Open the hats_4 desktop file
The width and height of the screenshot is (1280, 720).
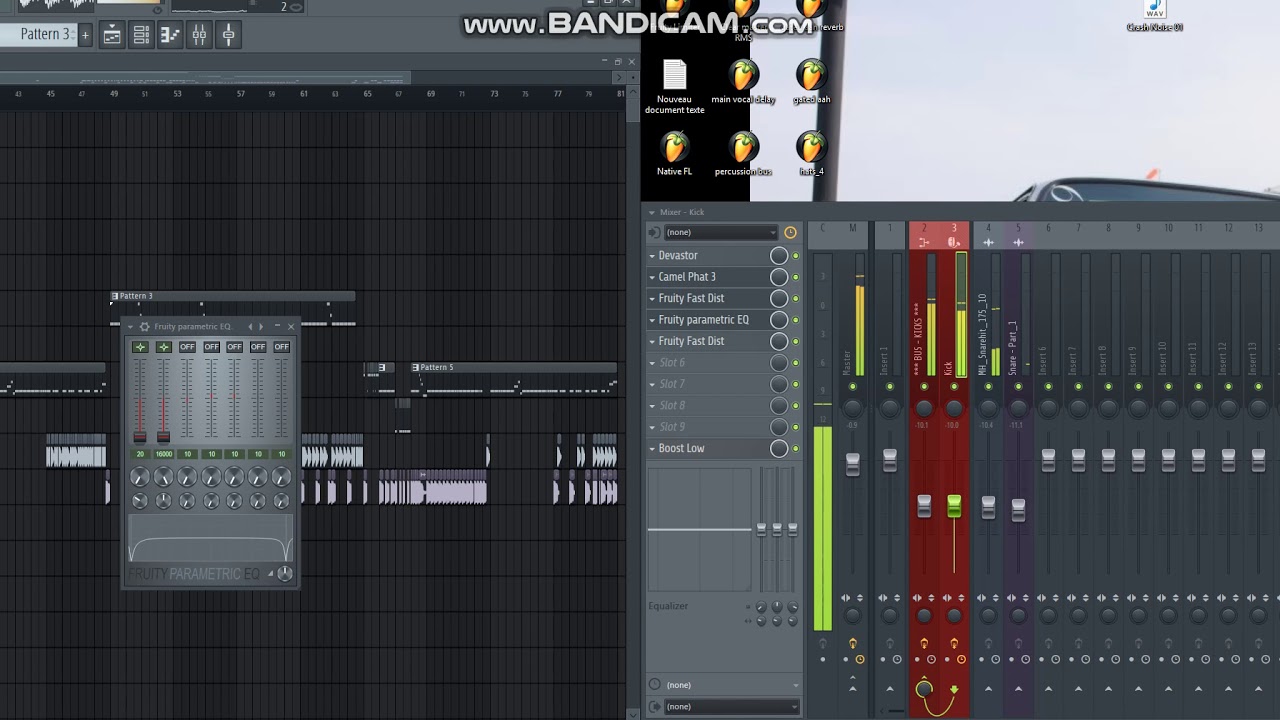[811, 154]
